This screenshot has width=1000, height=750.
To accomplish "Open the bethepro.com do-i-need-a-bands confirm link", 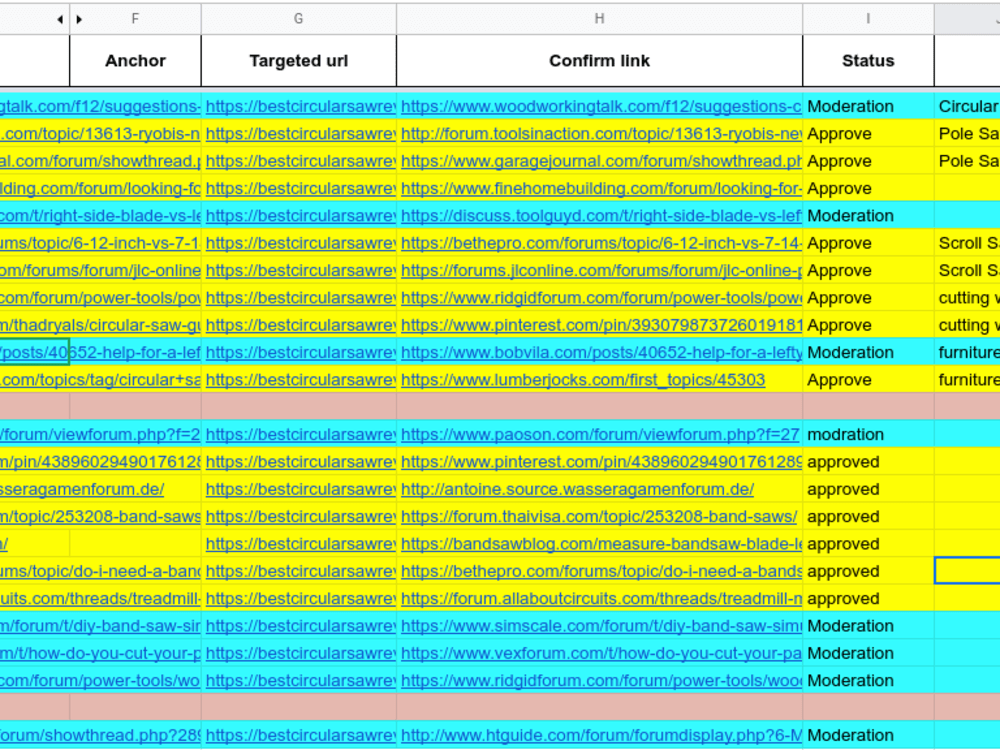I will click(x=601, y=572).
